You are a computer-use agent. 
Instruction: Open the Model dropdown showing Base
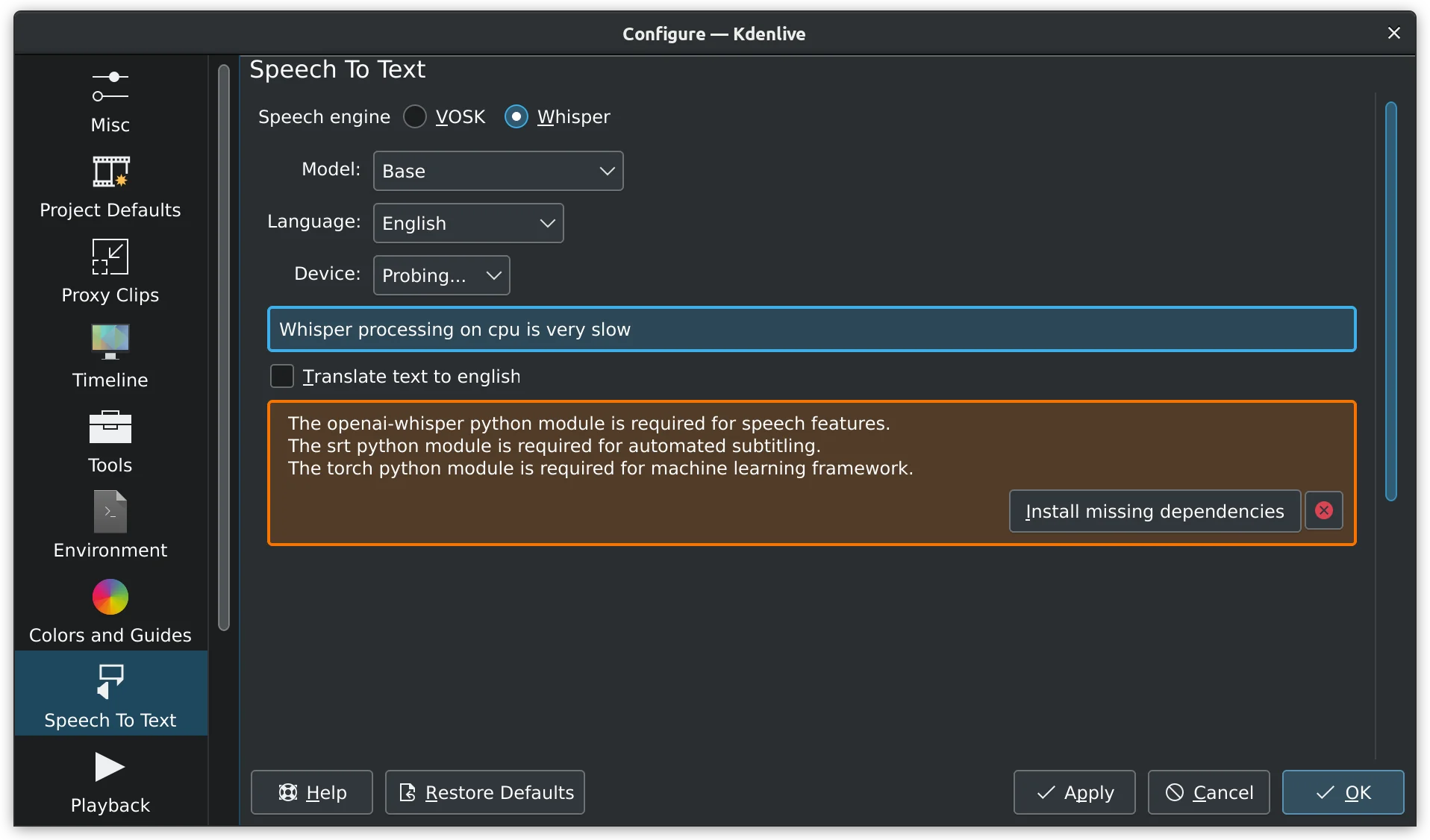[x=498, y=171]
